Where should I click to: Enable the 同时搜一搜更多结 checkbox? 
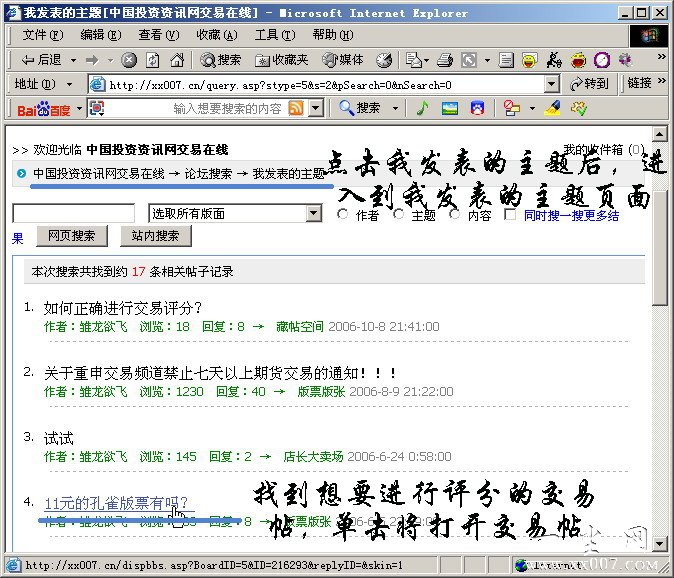511,214
